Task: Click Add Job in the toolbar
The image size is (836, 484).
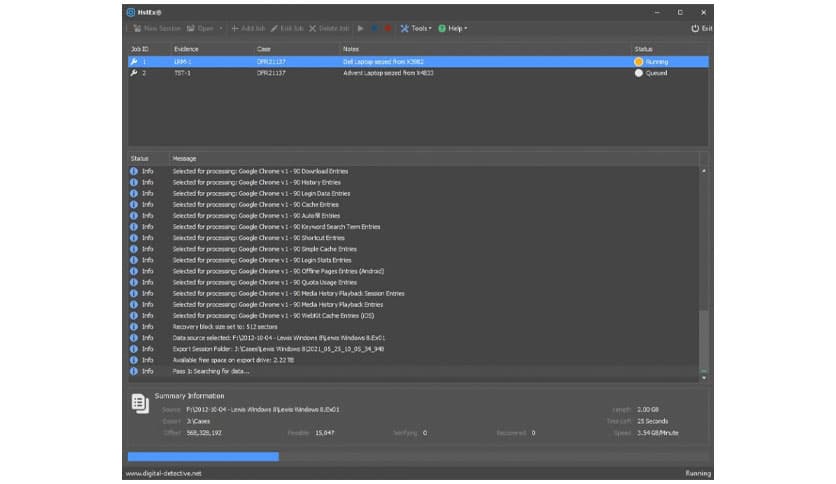Action: [248, 28]
